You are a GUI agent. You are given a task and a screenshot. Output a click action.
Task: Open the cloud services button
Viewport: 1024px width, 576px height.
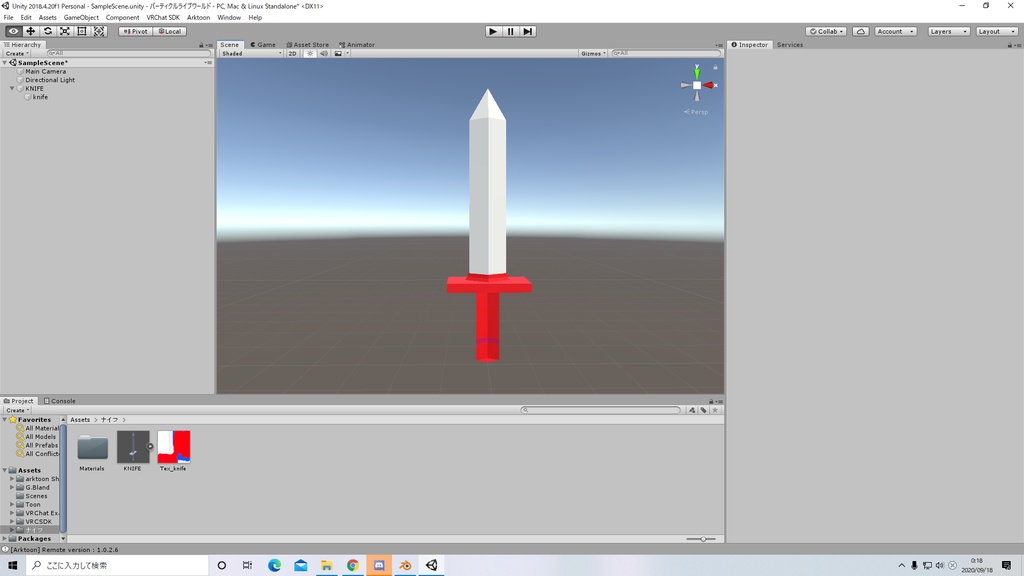pyautogui.click(x=861, y=31)
